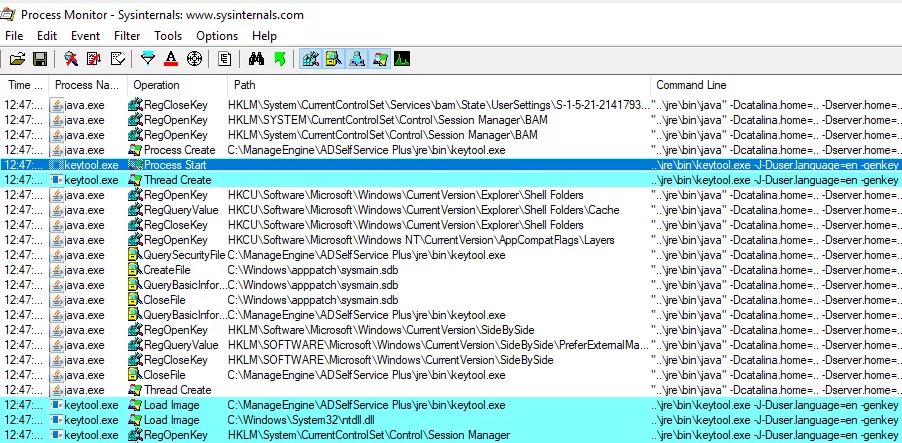902x443 pixels.
Task: Open the Tools menu
Action: tap(168, 36)
